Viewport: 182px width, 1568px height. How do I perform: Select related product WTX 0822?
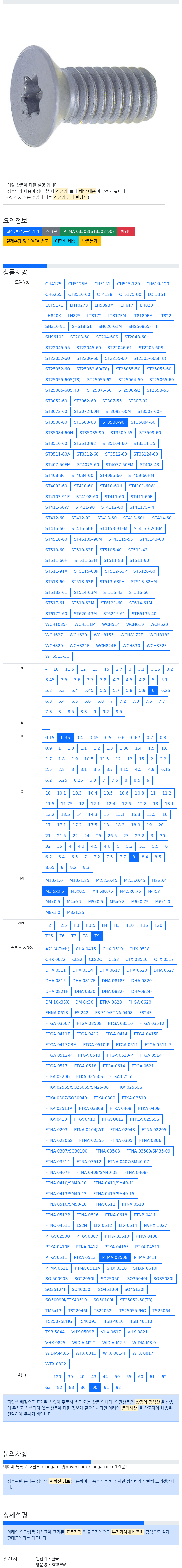pos(56,1364)
